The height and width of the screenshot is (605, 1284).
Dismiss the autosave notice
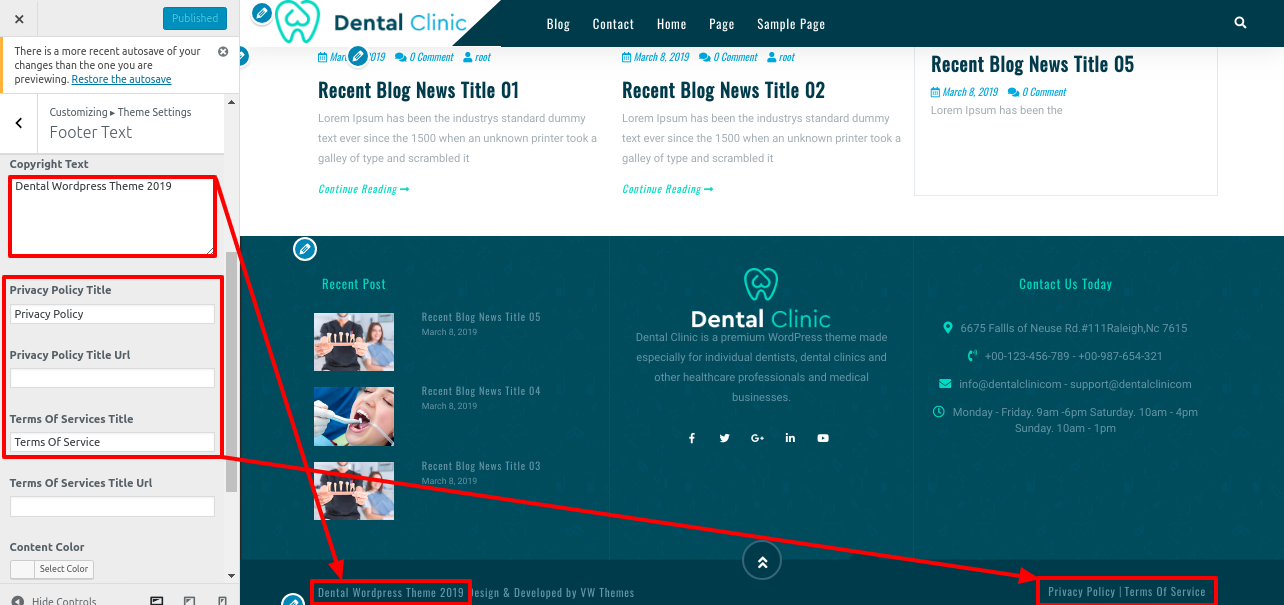coord(223,51)
